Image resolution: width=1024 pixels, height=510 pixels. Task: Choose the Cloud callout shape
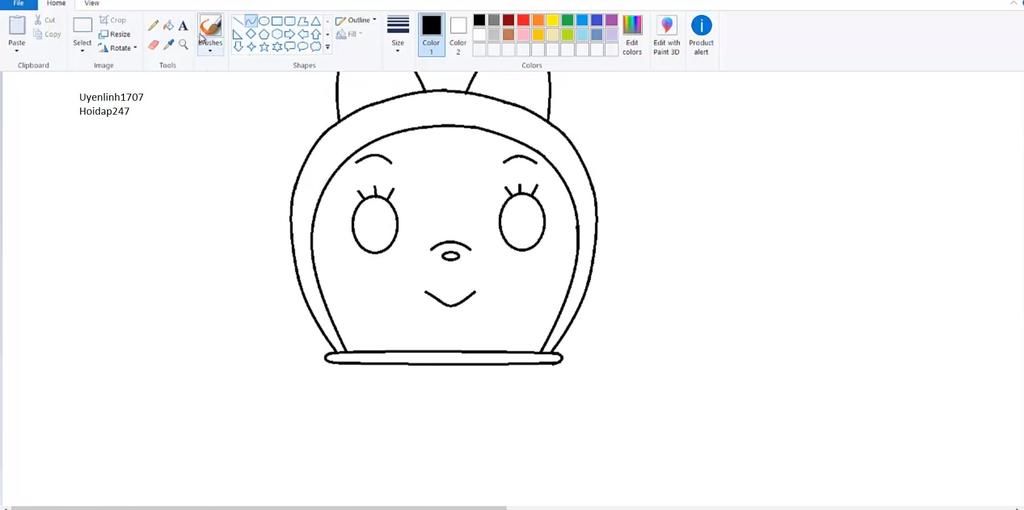coord(316,47)
